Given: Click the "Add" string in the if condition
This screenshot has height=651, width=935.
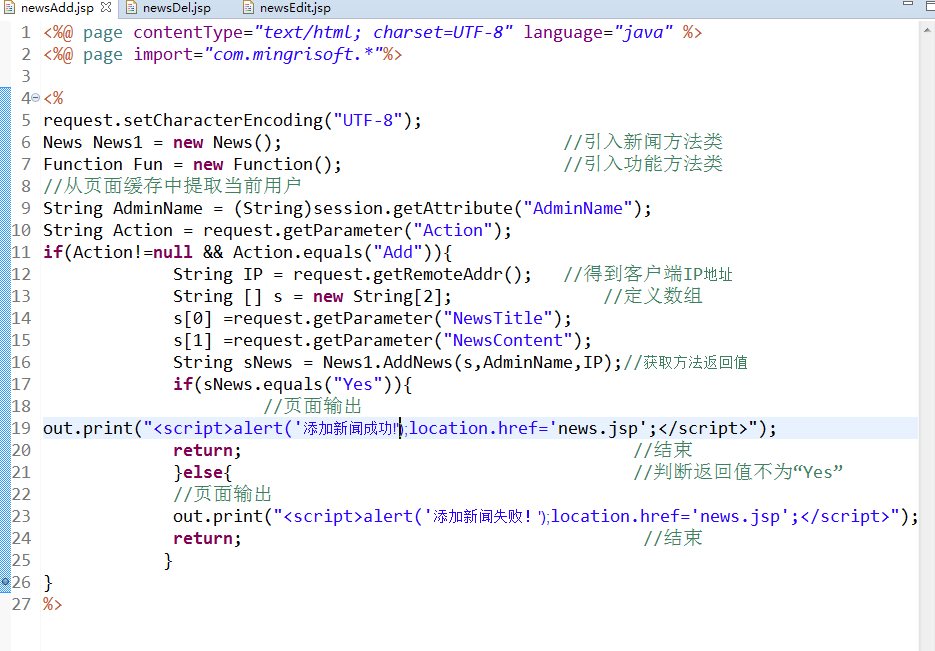Looking at the screenshot, I should coord(398,252).
